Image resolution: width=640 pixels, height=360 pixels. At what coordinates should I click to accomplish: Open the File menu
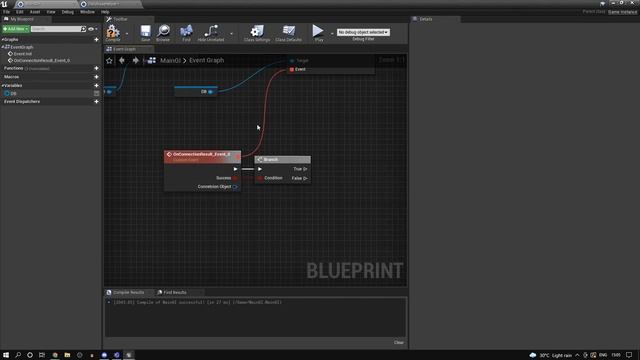pyautogui.click(x=7, y=12)
